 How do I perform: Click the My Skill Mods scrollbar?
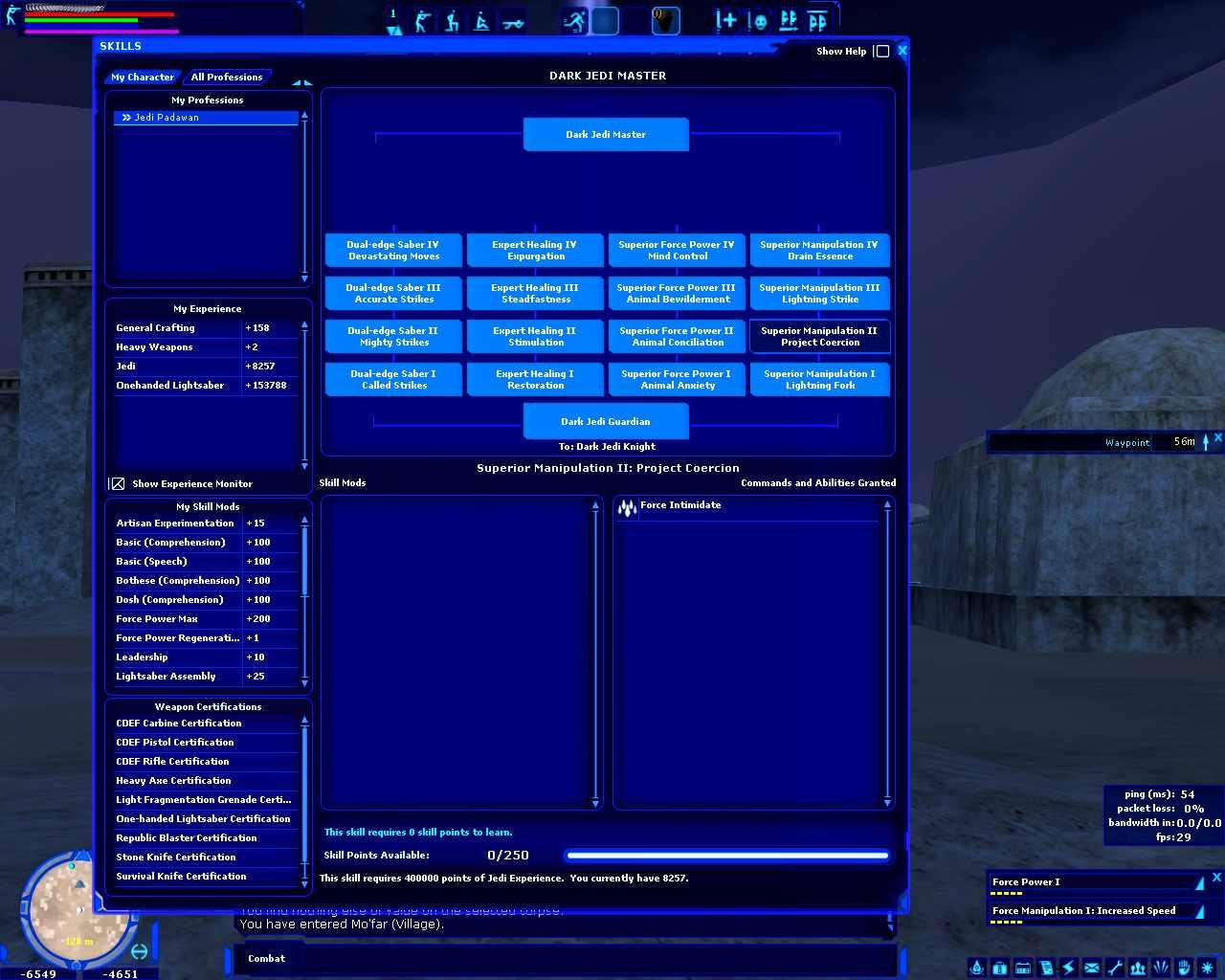(x=305, y=602)
